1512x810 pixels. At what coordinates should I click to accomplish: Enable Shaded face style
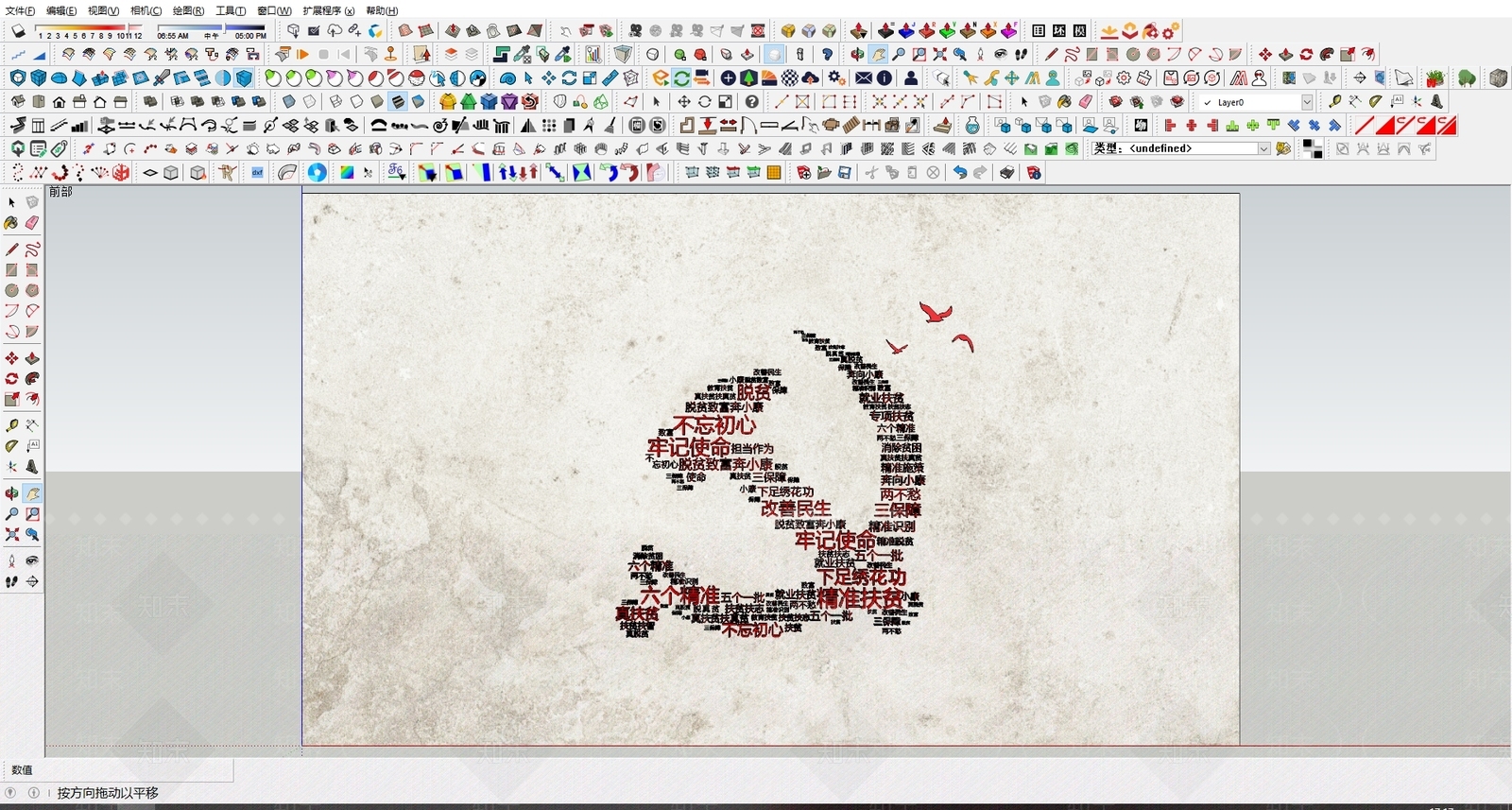pos(377,101)
